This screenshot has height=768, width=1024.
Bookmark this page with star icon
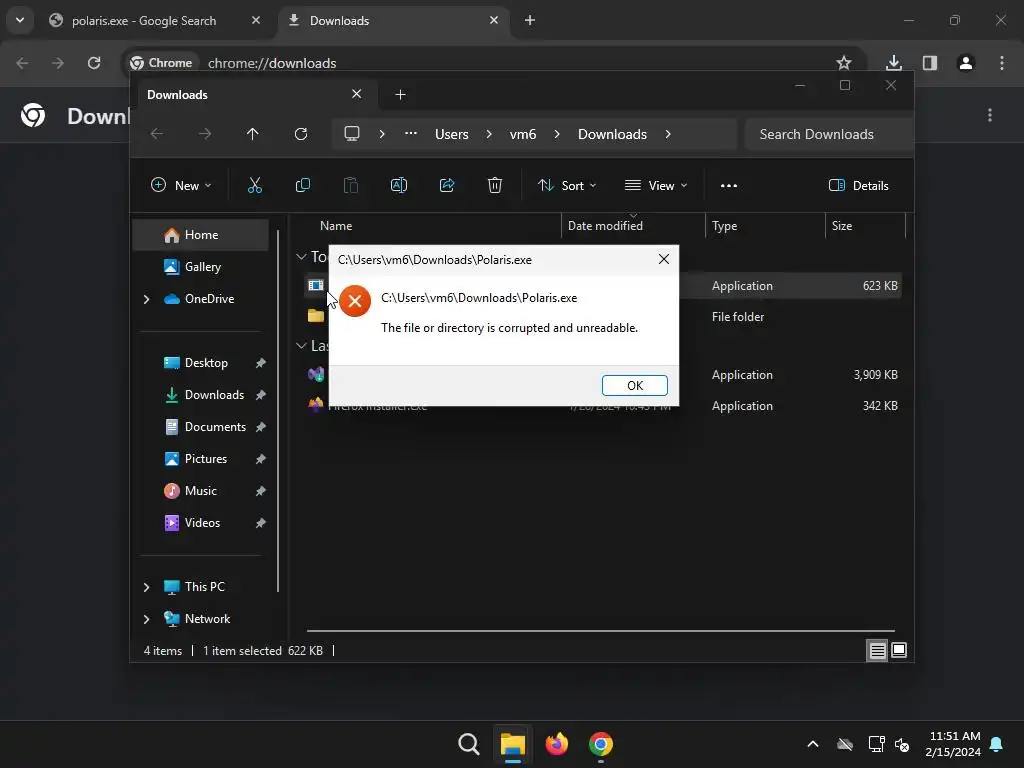[844, 63]
